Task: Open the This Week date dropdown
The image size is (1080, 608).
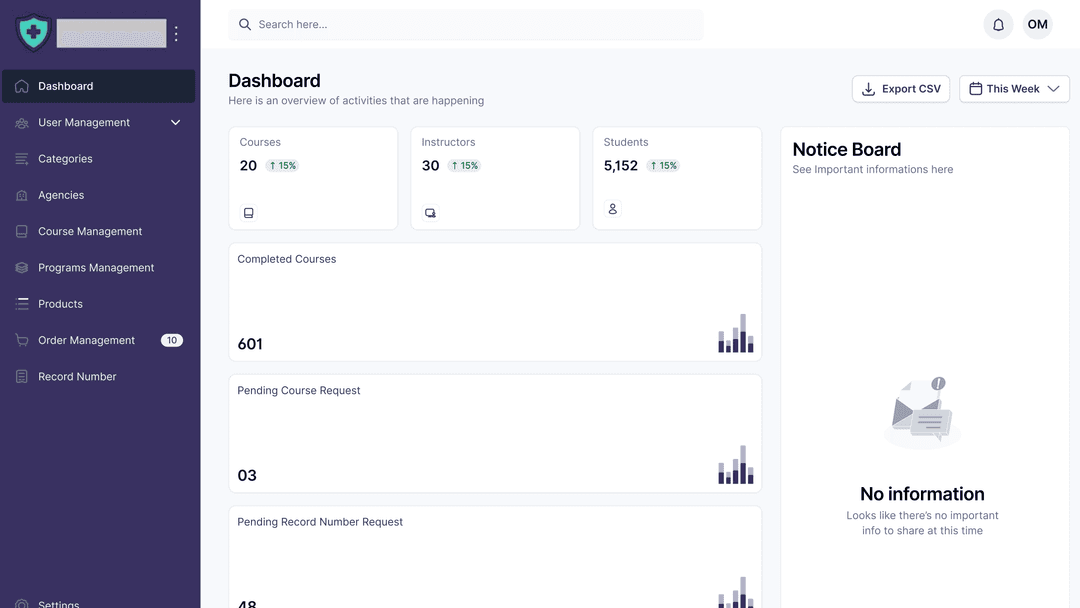Action: tap(1014, 89)
